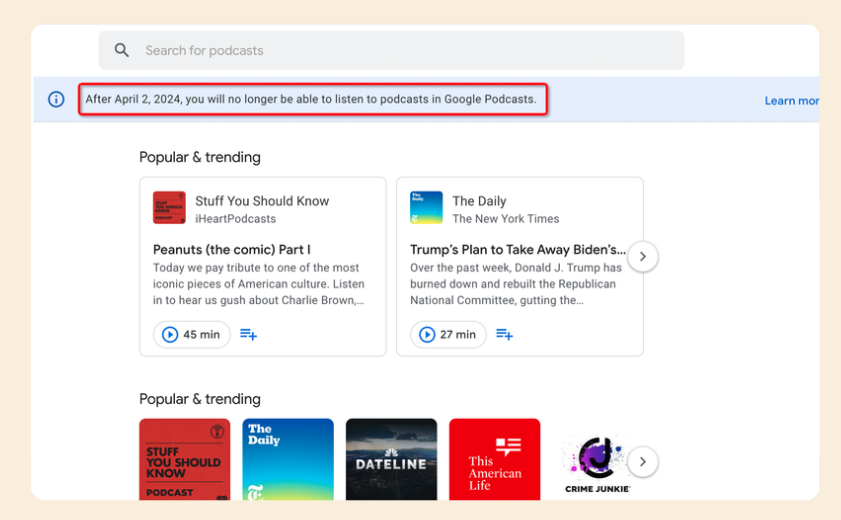
Task: Play the 45 min episode
Action: point(191,335)
